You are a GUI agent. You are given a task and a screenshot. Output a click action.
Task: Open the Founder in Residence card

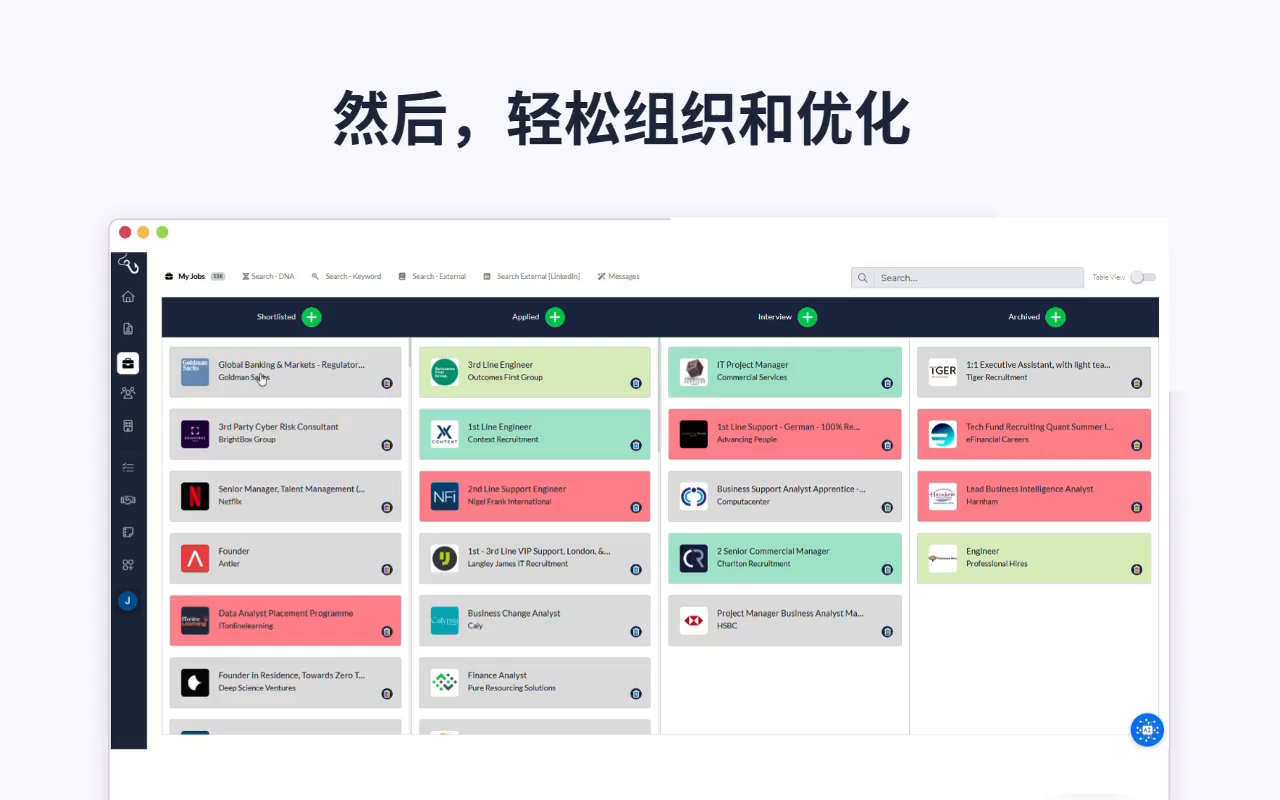pos(285,682)
